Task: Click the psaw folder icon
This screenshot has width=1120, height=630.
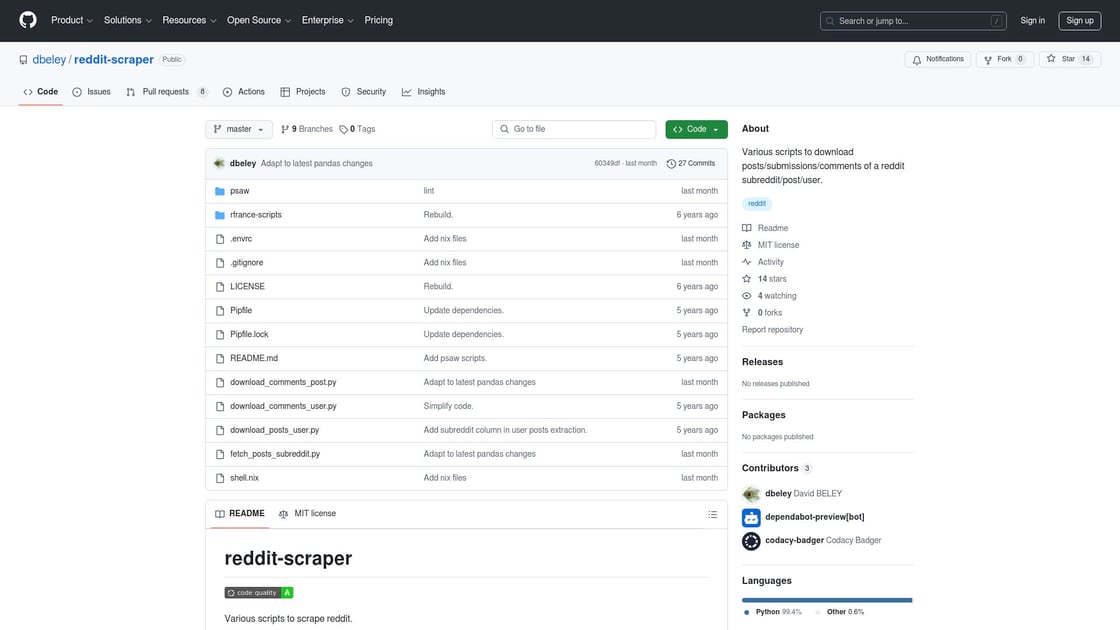Action: [x=220, y=191]
